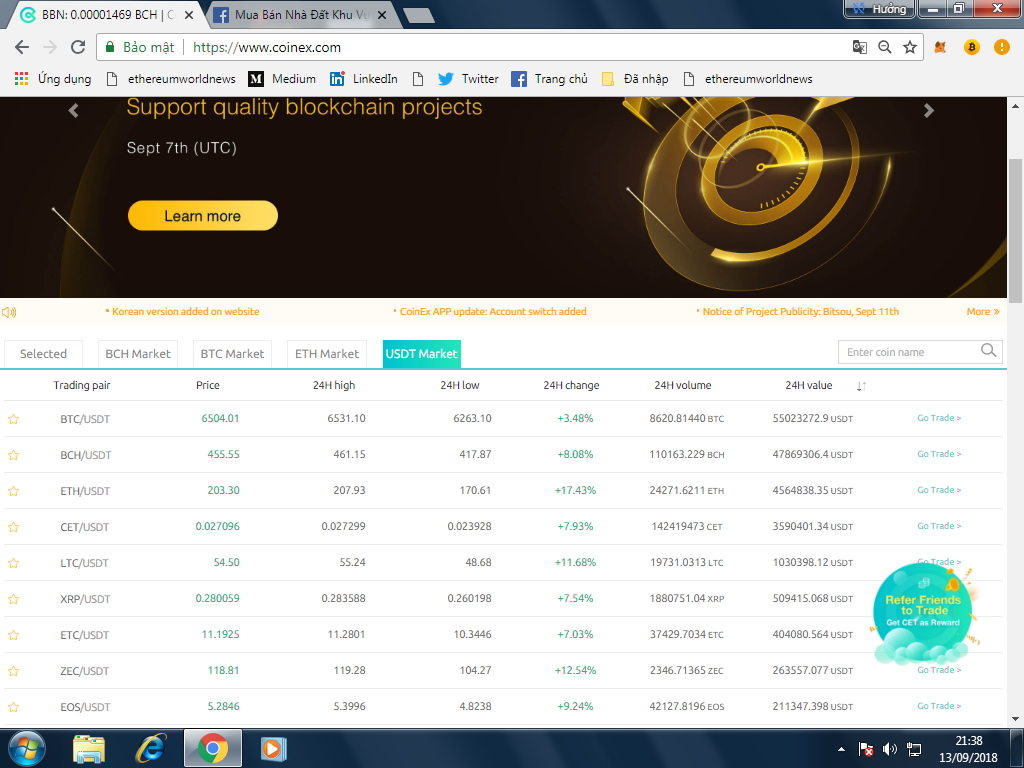
Task: Open the first ethereumworldnews bookmark
Action: [x=171, y=79]
